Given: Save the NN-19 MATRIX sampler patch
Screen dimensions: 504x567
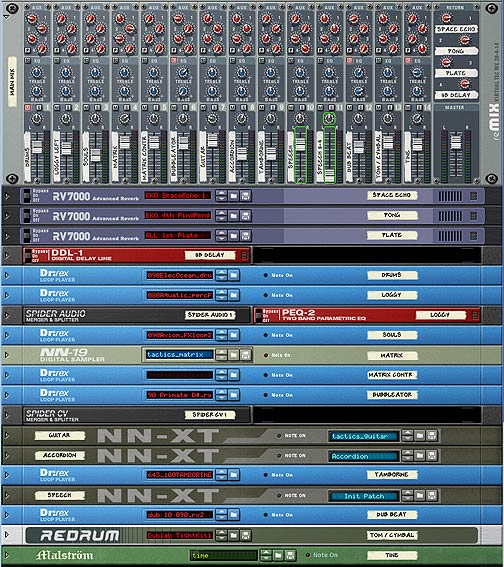Looking at the screenshot, I should click(x=245, y=355).
